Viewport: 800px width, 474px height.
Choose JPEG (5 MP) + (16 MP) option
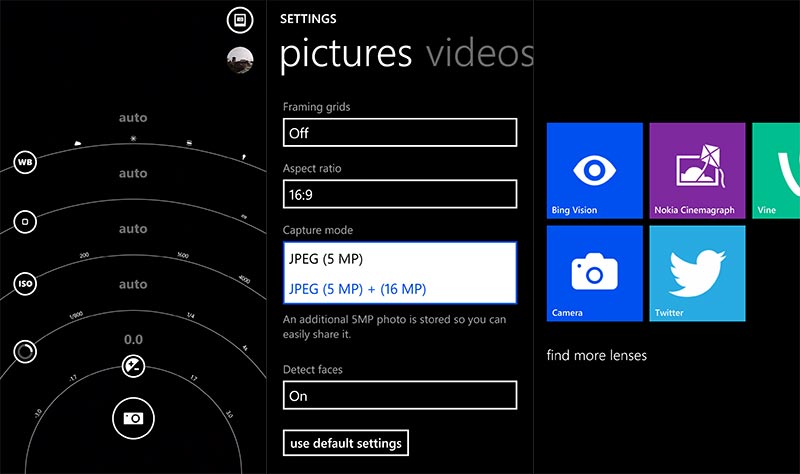[399, 289]
